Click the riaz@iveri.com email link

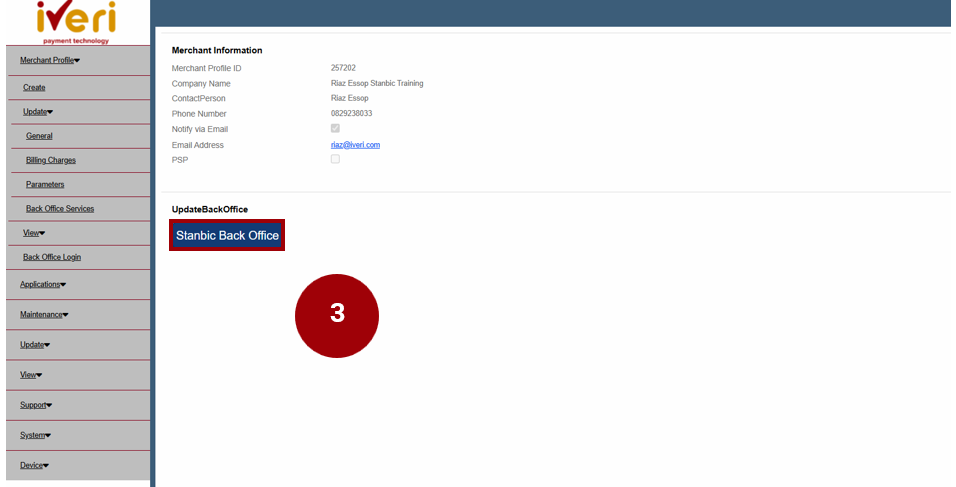click(355, 145)
